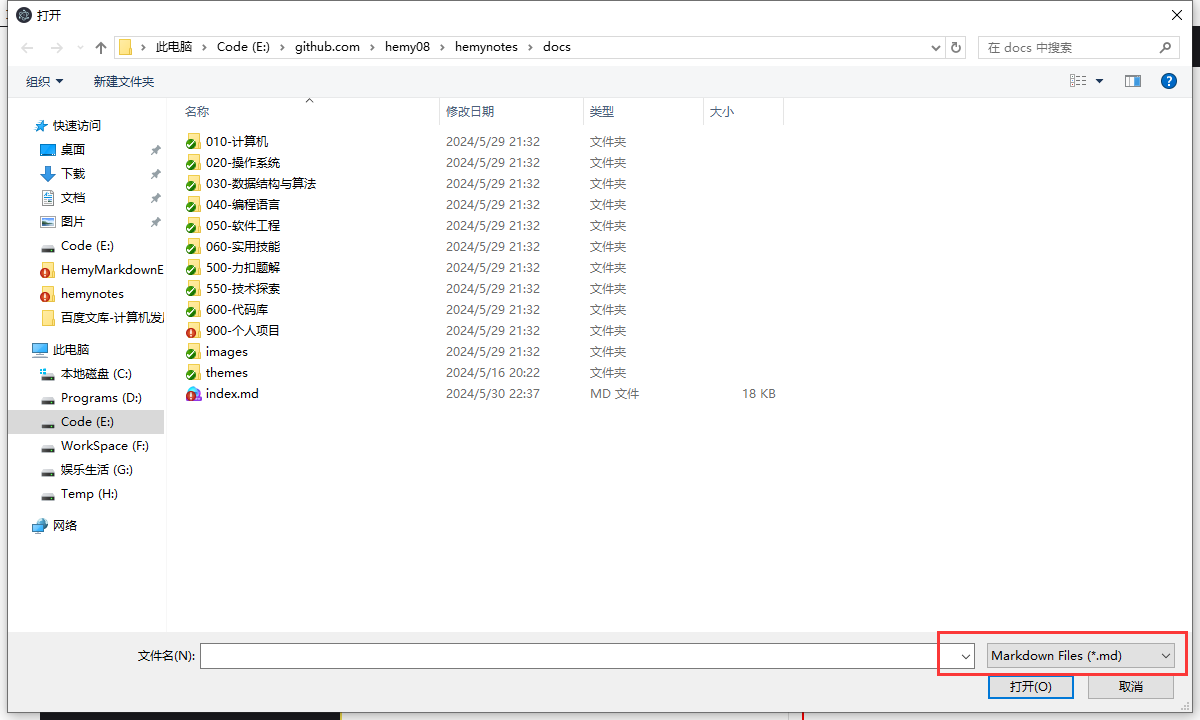This screenshot has height=720, width=1200.
Task: Open the Markdown Files type dropdown
Action: tap(1080, 656)
